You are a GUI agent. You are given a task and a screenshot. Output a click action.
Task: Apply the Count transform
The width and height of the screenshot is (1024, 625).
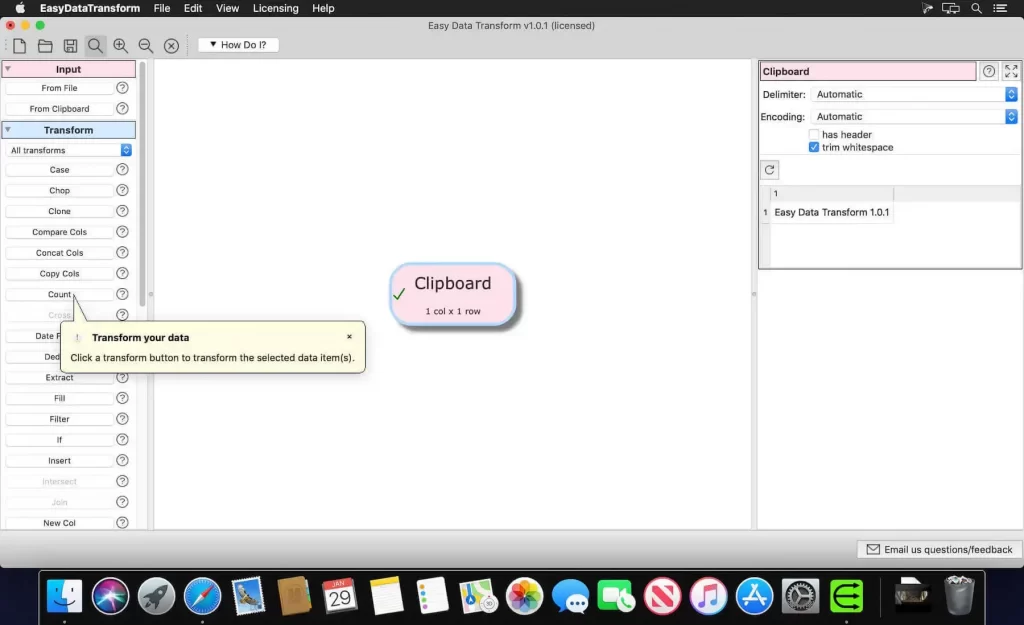tap(58, 294)
